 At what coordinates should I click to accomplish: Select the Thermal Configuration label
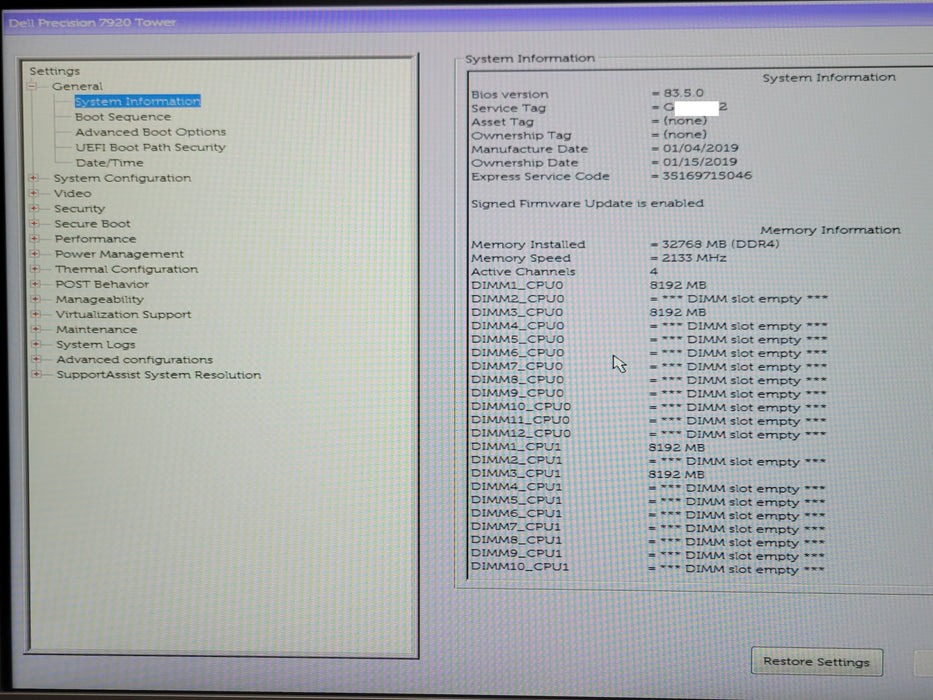[127, 269]
